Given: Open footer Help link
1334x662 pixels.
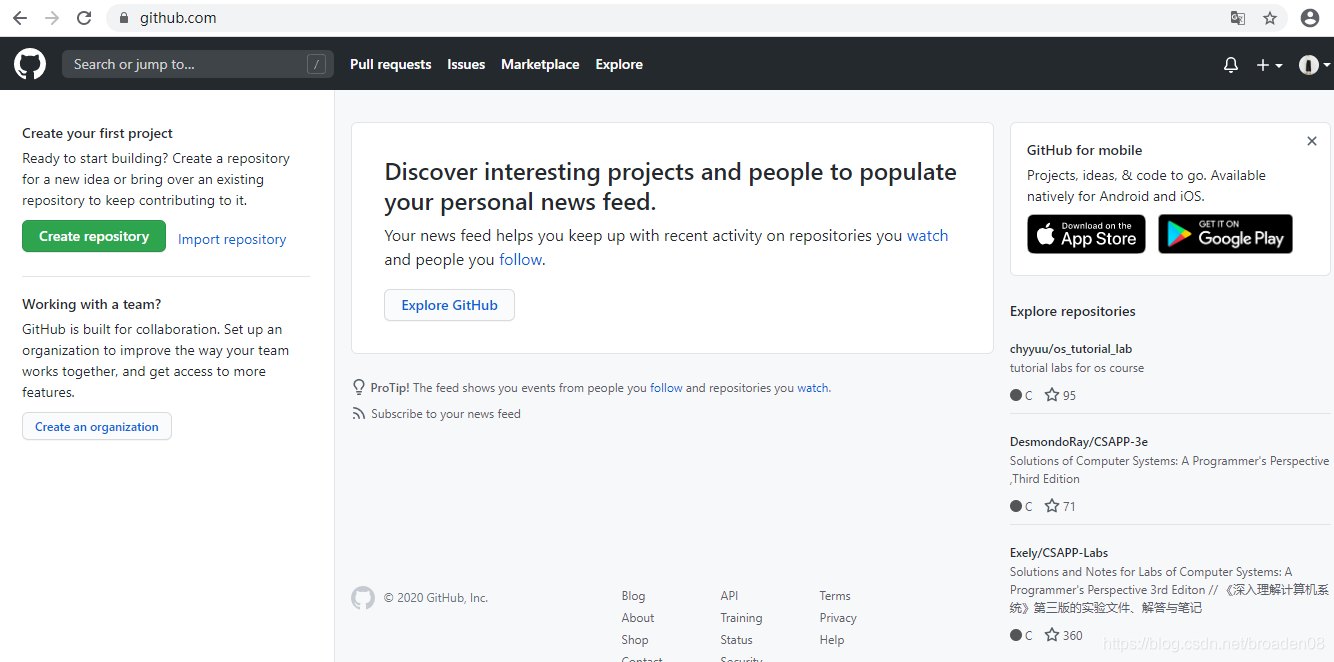Looking at the screenshot, I should coord(832,640).
